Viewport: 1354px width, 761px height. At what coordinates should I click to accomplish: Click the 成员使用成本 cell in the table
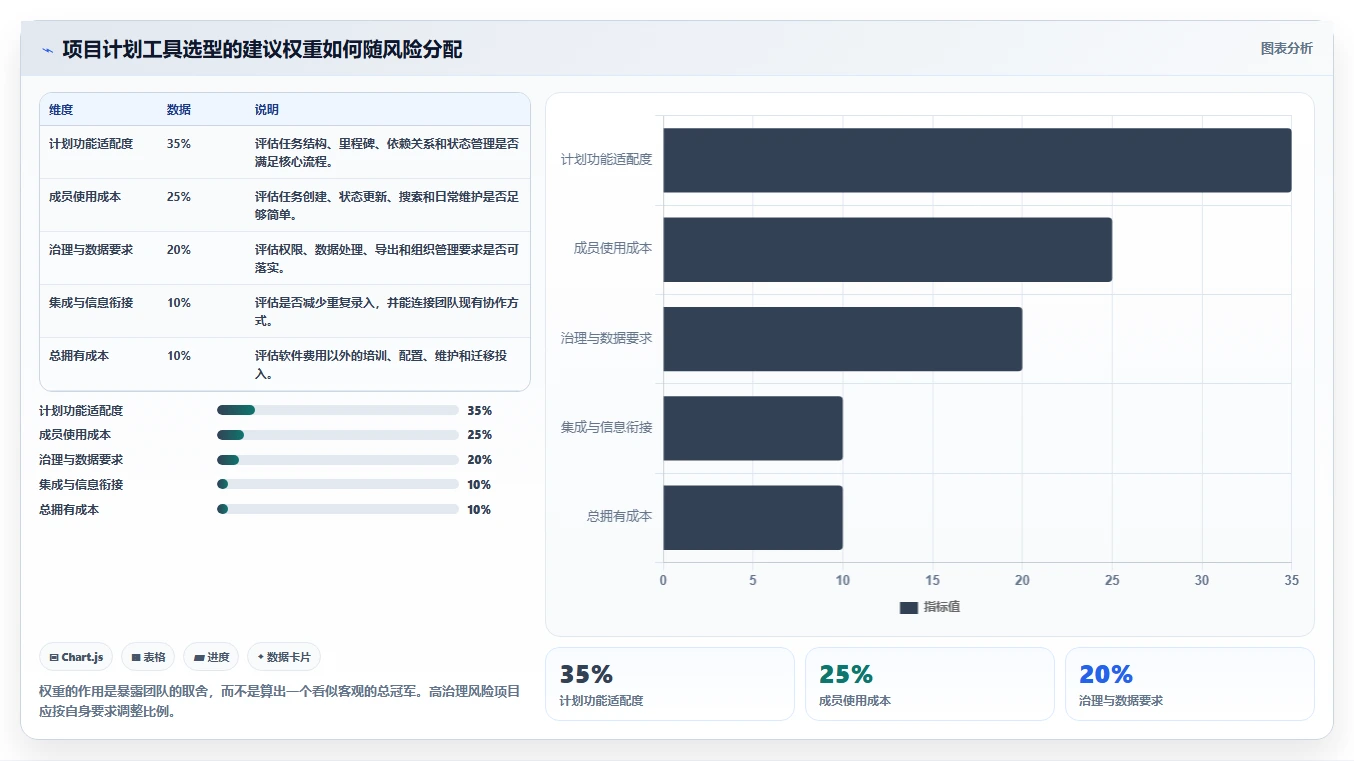85,197
